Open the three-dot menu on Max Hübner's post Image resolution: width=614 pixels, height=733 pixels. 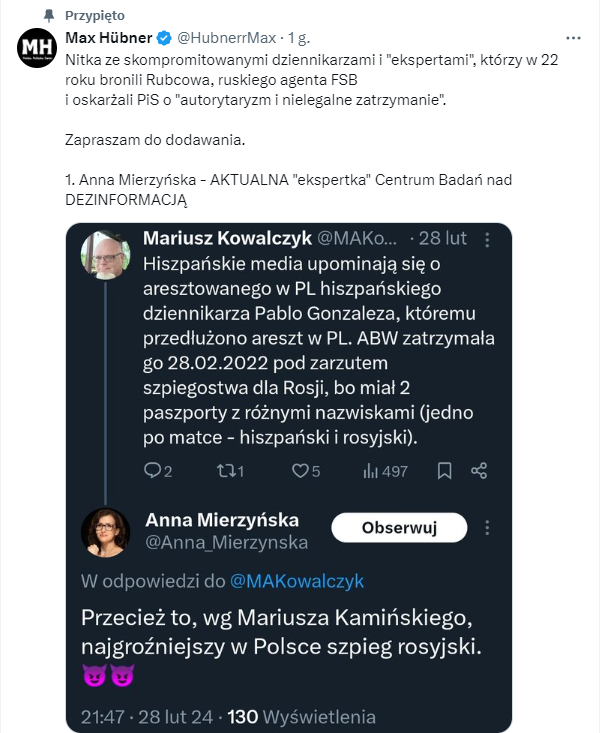pos(574,38)
